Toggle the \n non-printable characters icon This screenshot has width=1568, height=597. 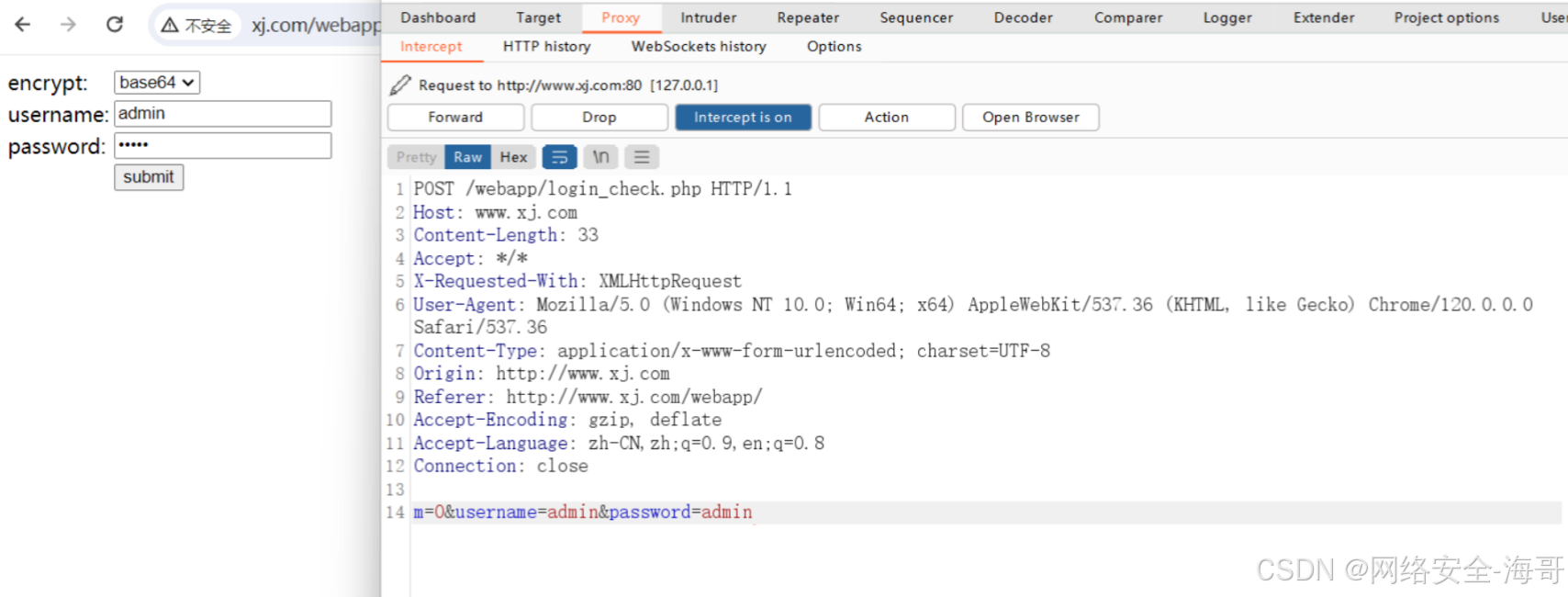pos(600,157)
